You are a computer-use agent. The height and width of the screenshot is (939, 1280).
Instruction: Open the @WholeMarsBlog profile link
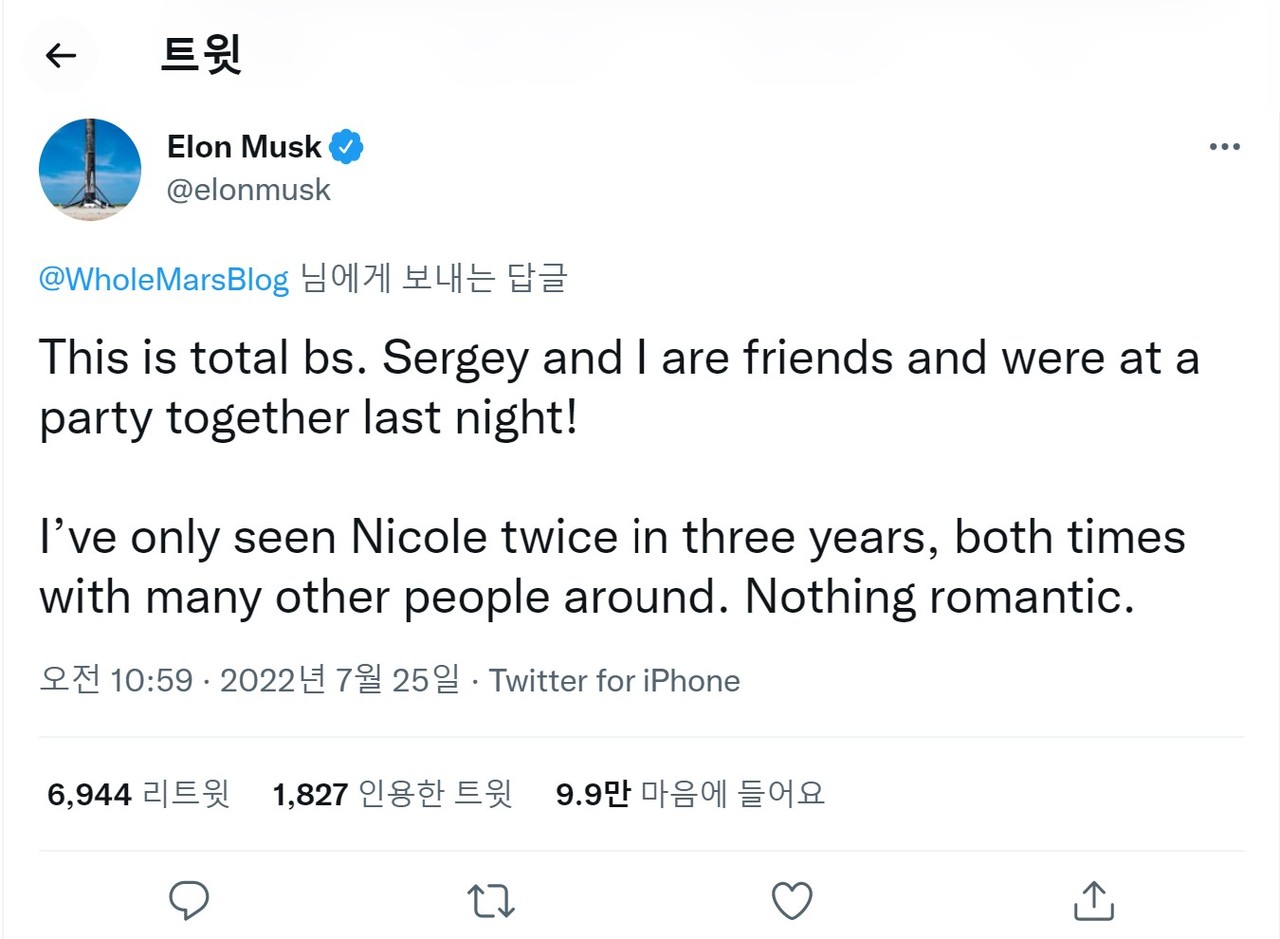[162, 280]
